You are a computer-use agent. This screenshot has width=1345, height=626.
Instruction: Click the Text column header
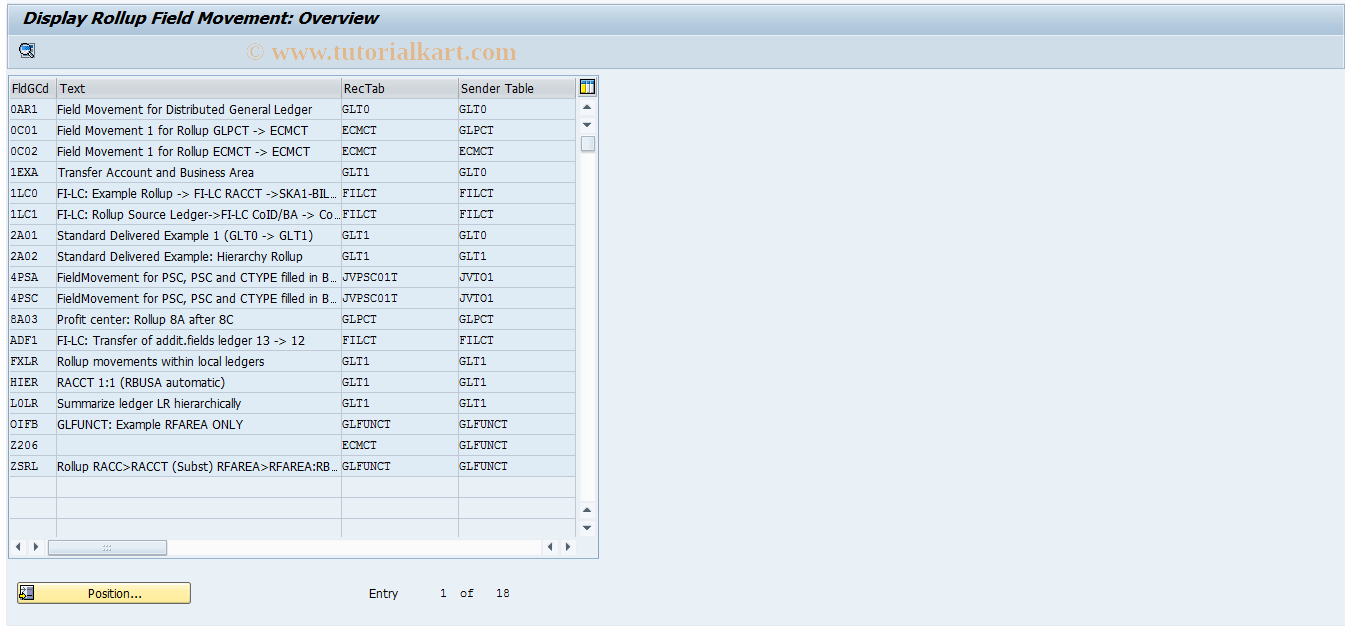199,88
